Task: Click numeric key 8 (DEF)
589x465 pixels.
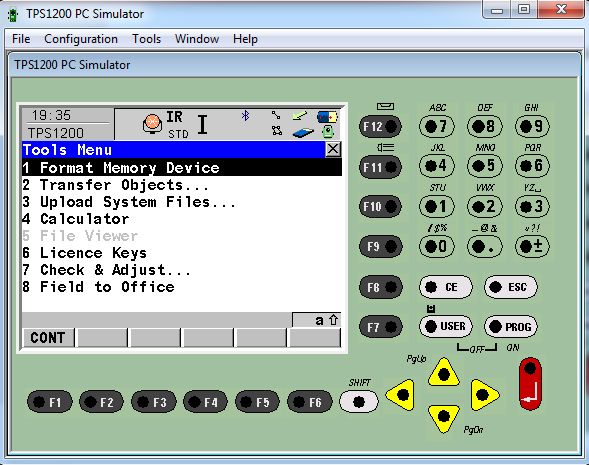Action: click(484, 126)
